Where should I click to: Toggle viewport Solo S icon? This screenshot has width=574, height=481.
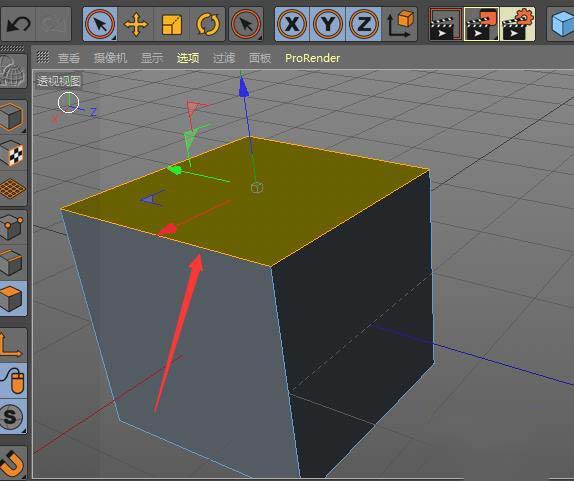tap(13, 417)
